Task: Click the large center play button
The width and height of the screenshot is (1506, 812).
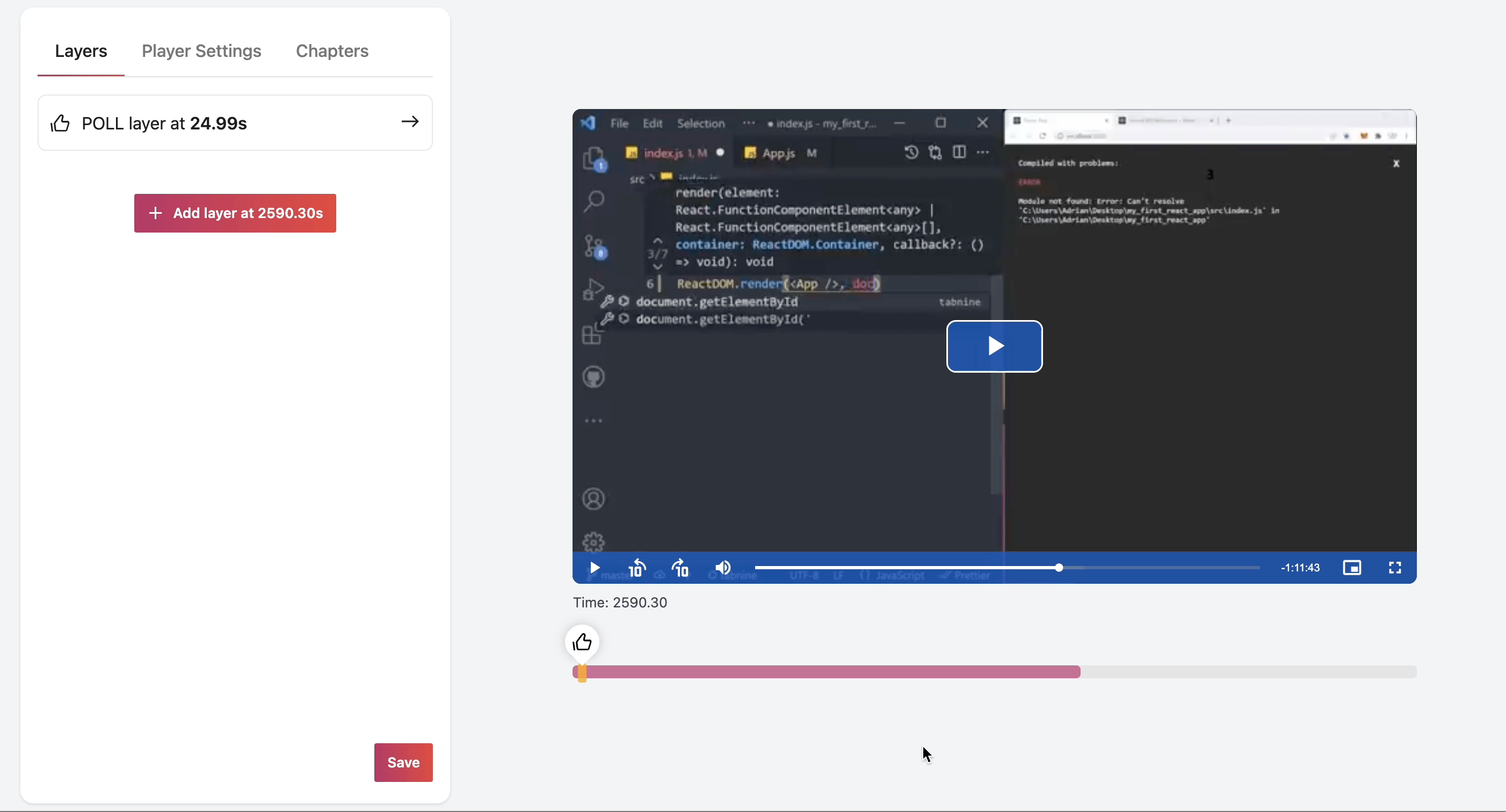Action: click(x=994, y=346)
